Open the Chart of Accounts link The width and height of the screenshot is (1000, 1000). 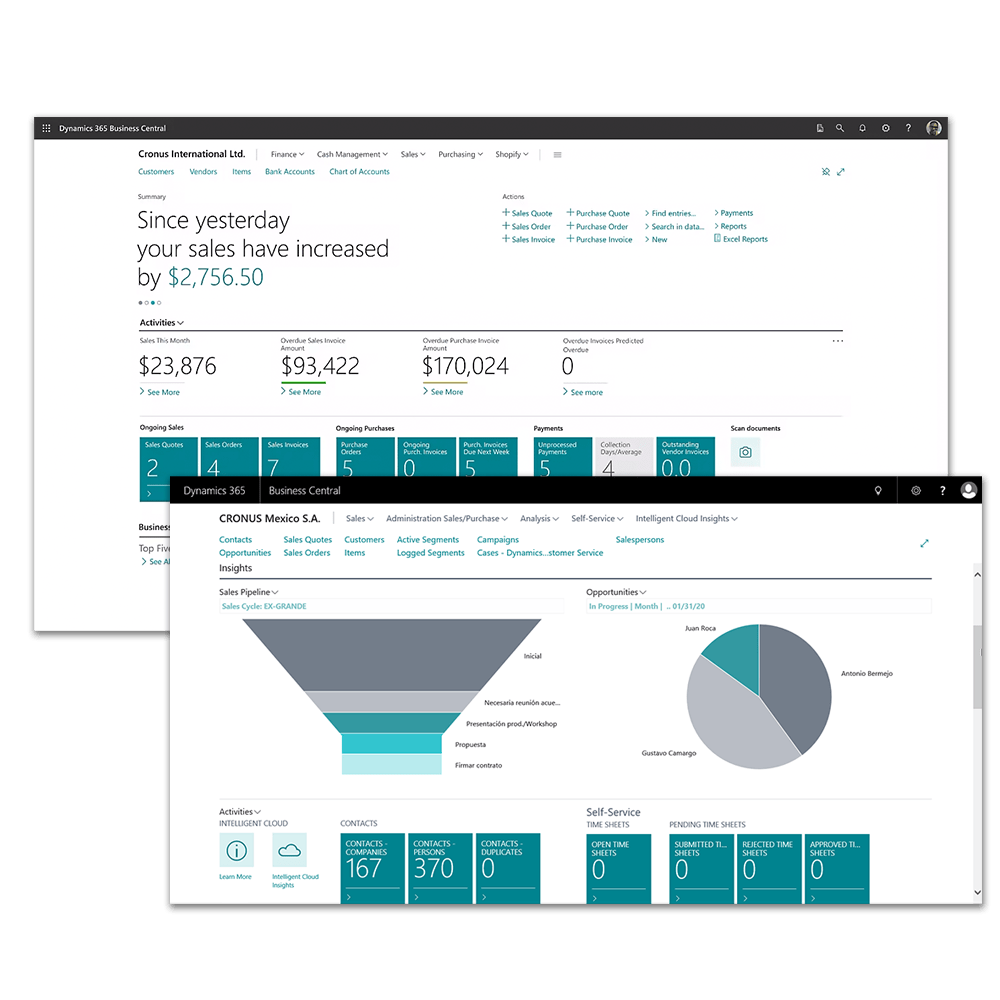pyautogui.click(x=359, y=172)
